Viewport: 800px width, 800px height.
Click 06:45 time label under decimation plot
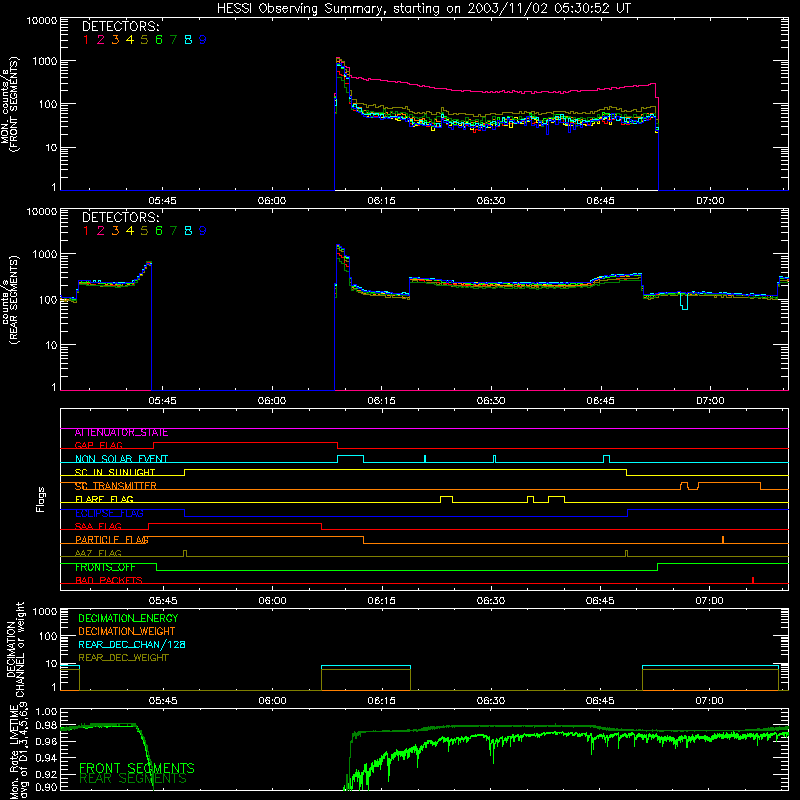click(x=601, y=701)
